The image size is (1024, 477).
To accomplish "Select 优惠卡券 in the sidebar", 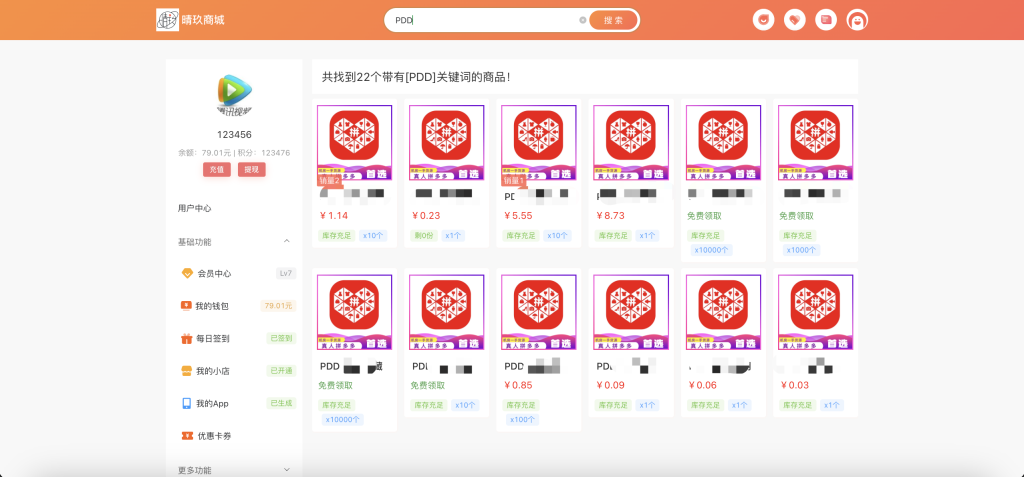I will coord(213,436).
